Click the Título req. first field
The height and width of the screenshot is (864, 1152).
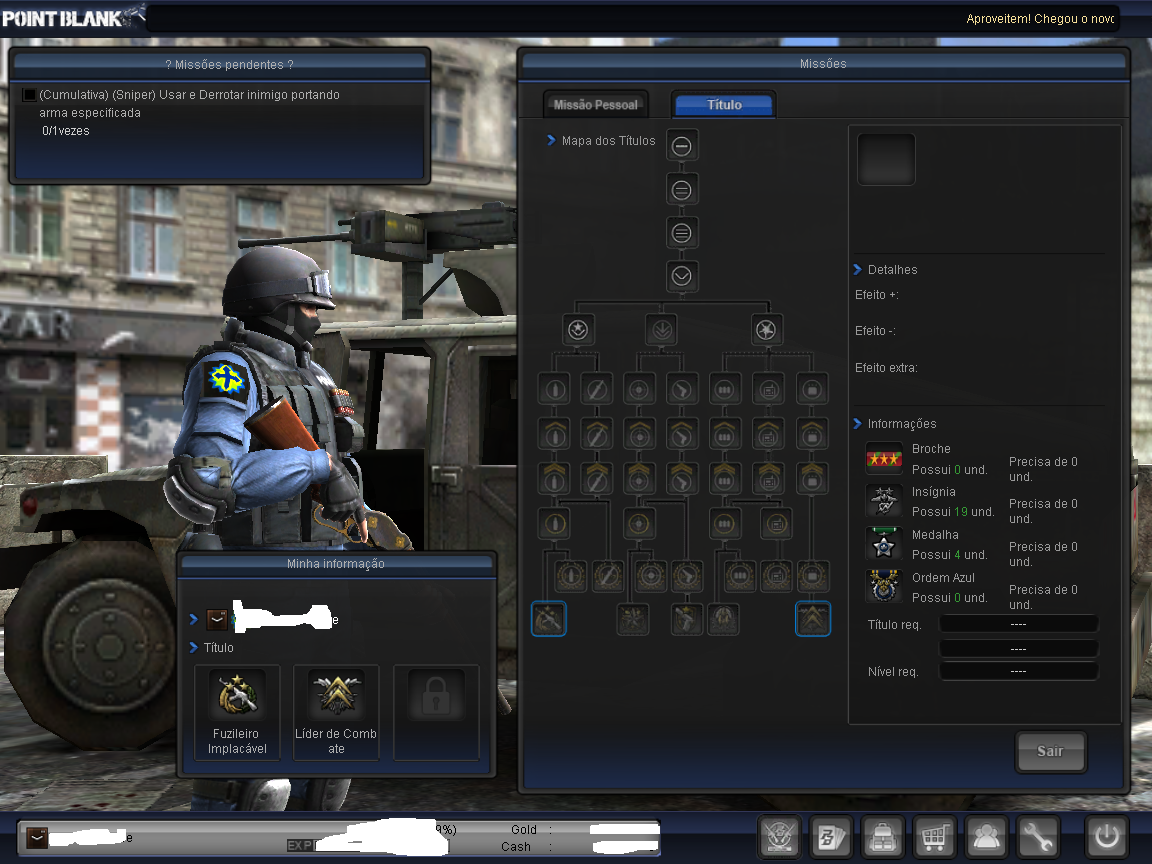point(1018,624)
